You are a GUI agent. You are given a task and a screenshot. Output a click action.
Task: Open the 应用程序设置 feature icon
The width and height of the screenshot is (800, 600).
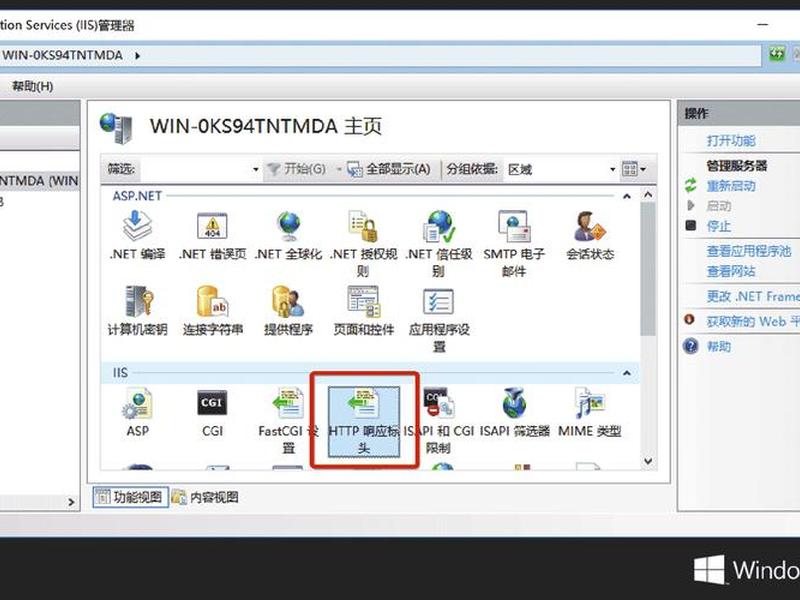[x=439, y=319]
